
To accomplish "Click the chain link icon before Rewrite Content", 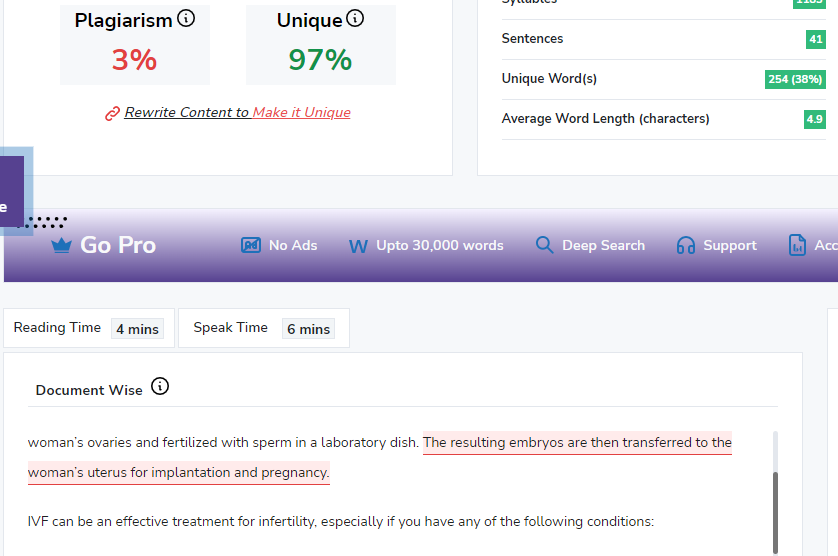I will (112, 113).
